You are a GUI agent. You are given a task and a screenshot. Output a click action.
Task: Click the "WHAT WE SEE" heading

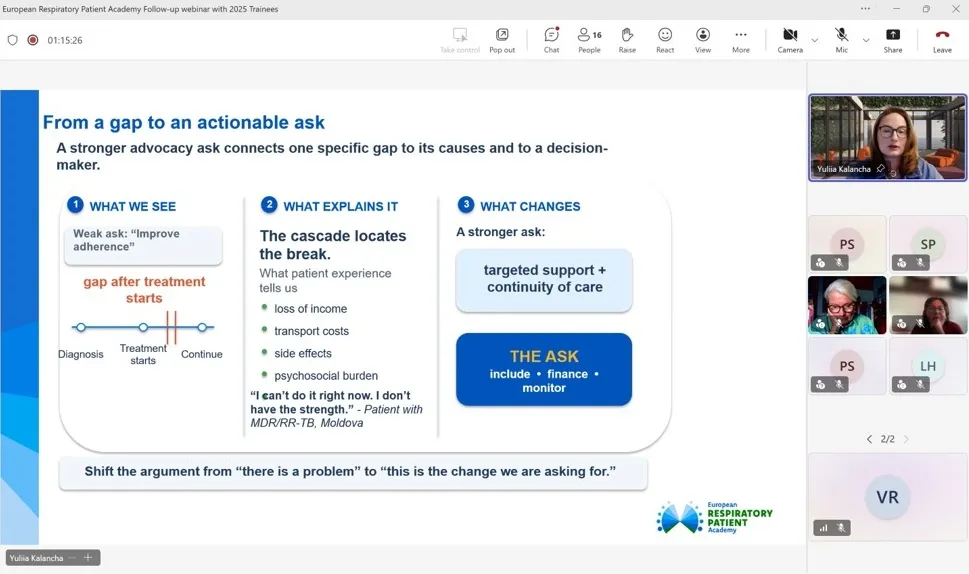pos(132,206)
